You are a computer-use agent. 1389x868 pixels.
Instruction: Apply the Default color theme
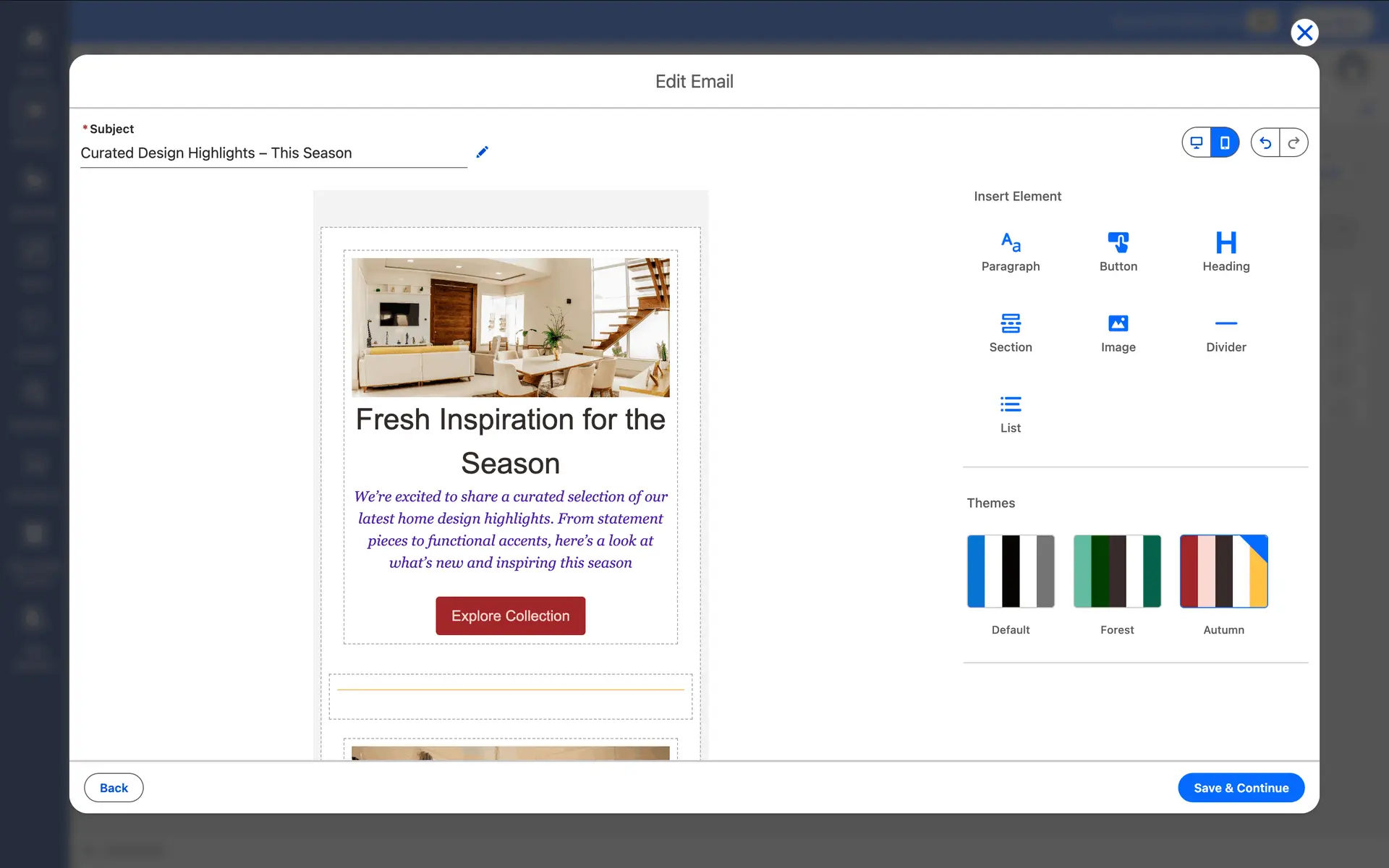point(1010,571)
